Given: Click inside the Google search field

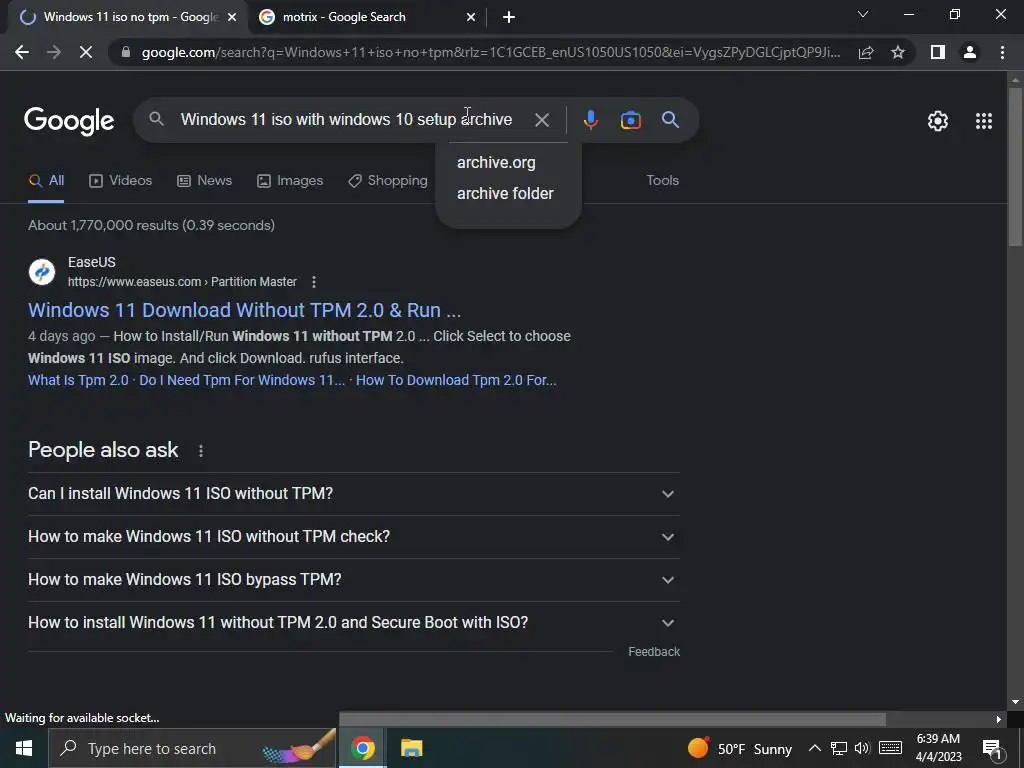Looking at the screenshot, I should [x=346, y=120].
